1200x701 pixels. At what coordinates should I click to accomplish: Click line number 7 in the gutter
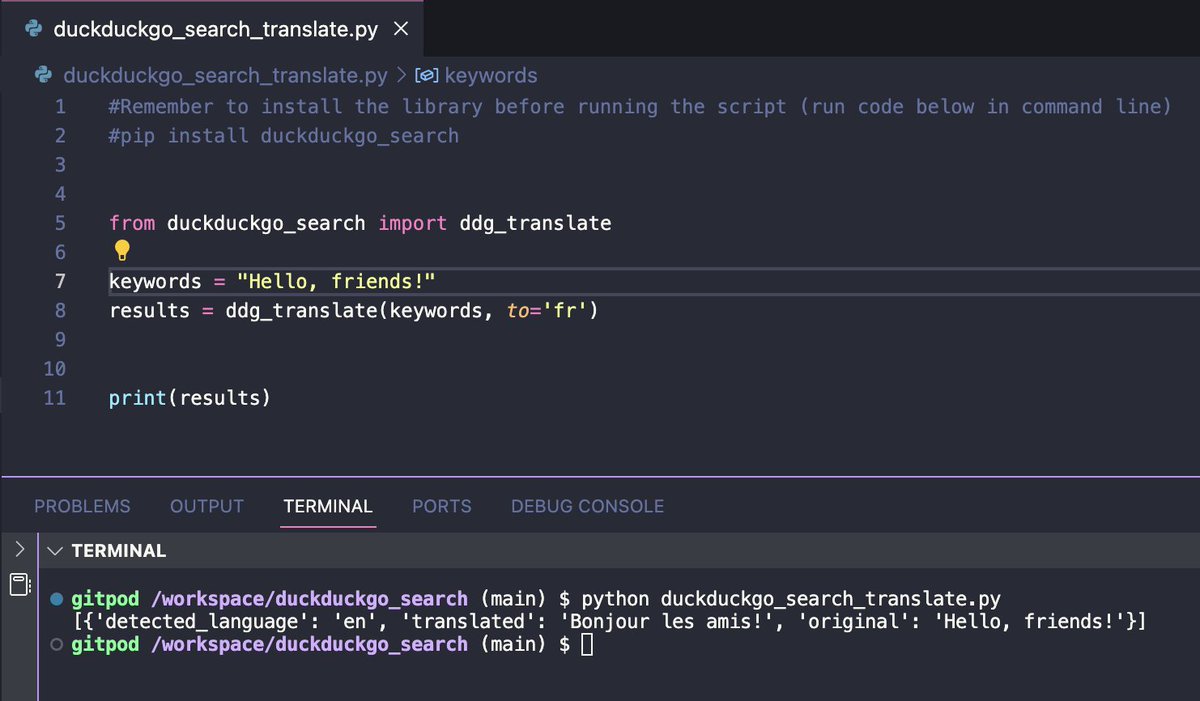click(59, 281)
